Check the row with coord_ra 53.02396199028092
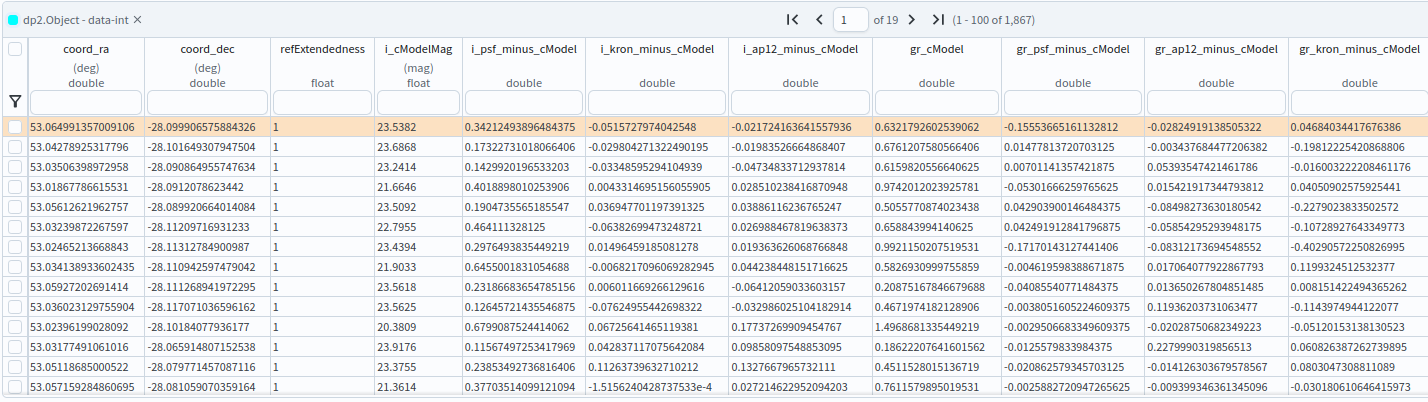The height and width of the screenshot is (402, 1428). (x=14, y=326)
